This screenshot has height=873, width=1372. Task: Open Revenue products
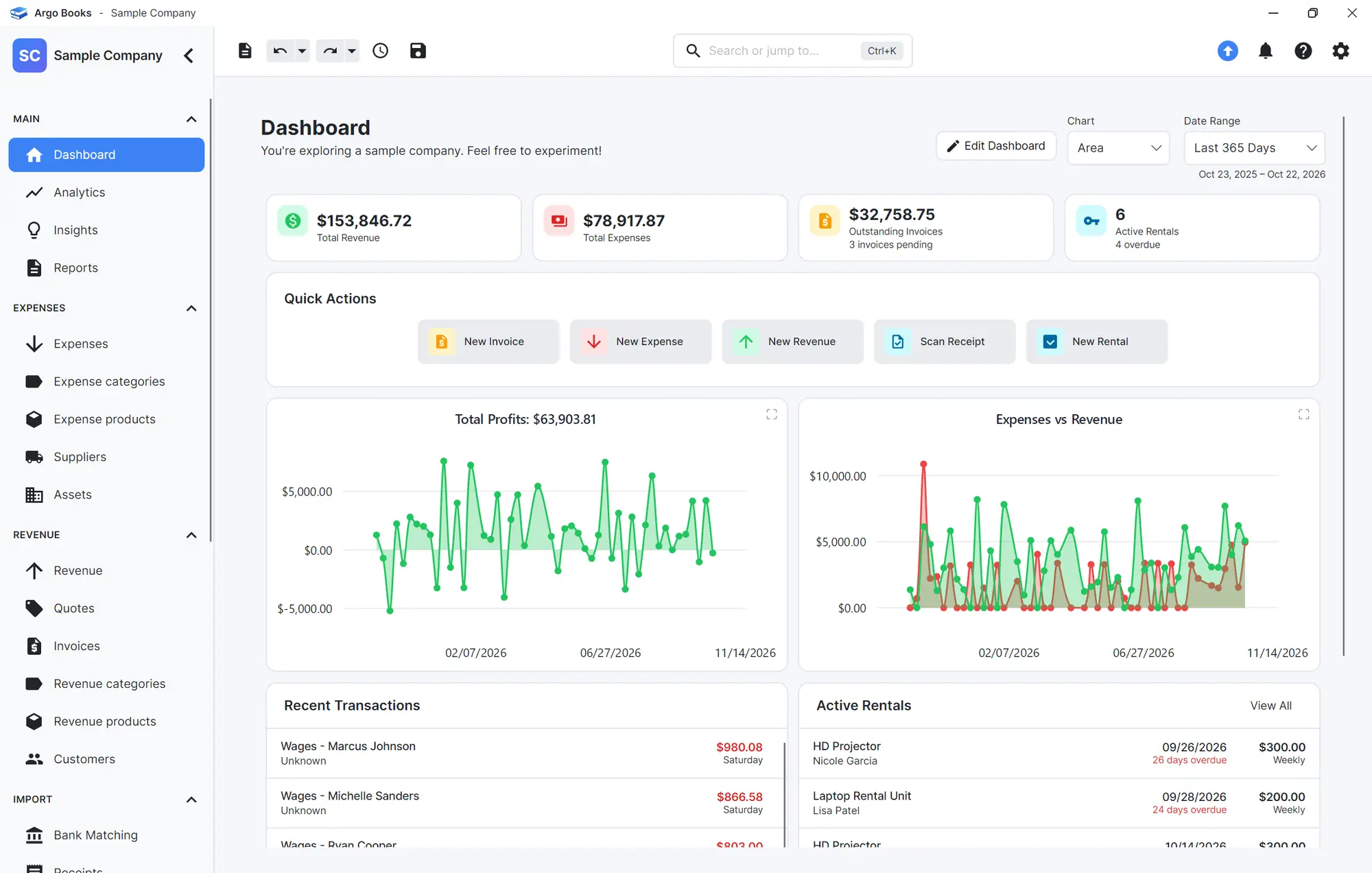106,721
